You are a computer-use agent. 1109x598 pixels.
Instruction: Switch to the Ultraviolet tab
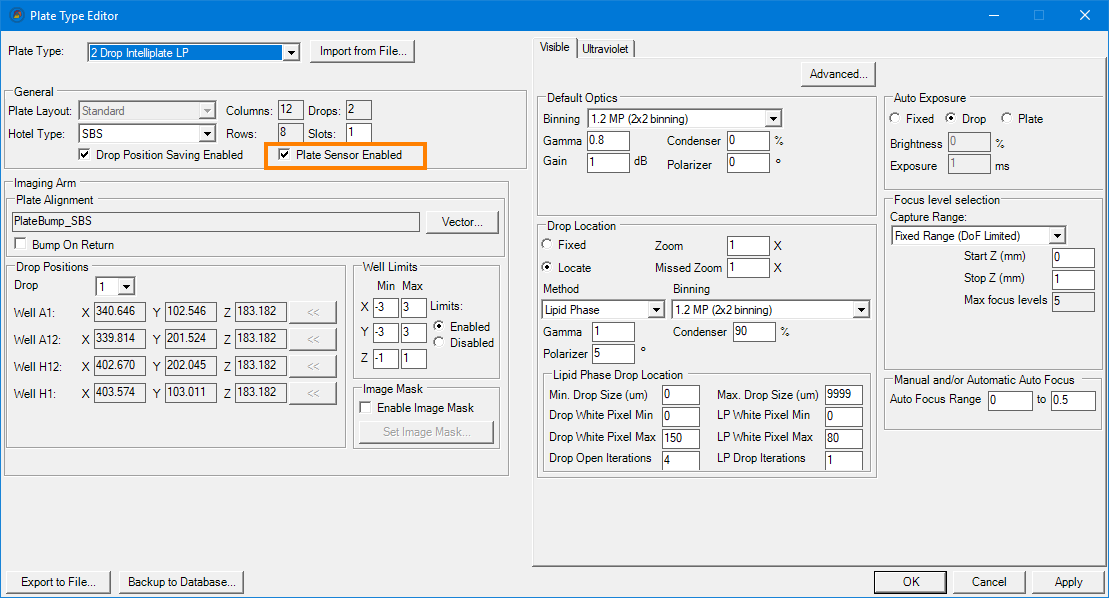[605, 48]
